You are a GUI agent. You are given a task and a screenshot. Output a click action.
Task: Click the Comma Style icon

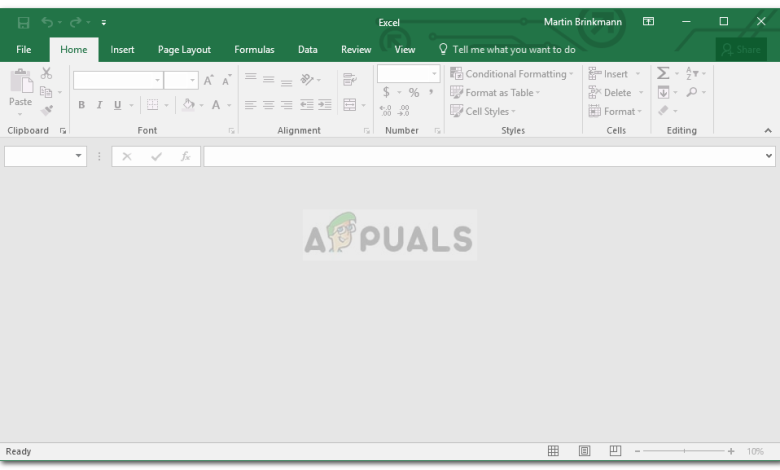pyautogui.click(x=431, y=92)
